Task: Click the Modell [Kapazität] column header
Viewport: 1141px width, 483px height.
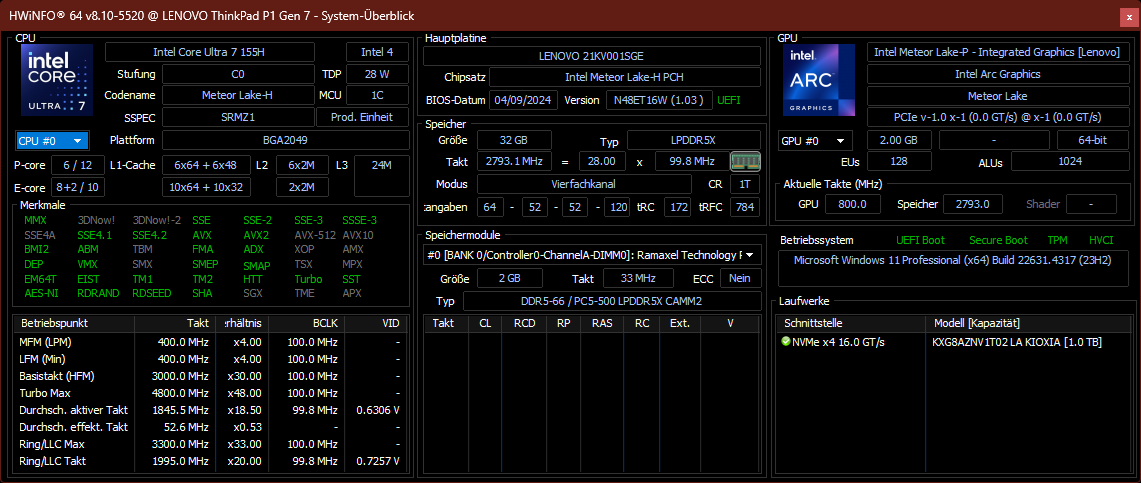Action: click(1026, 323)
